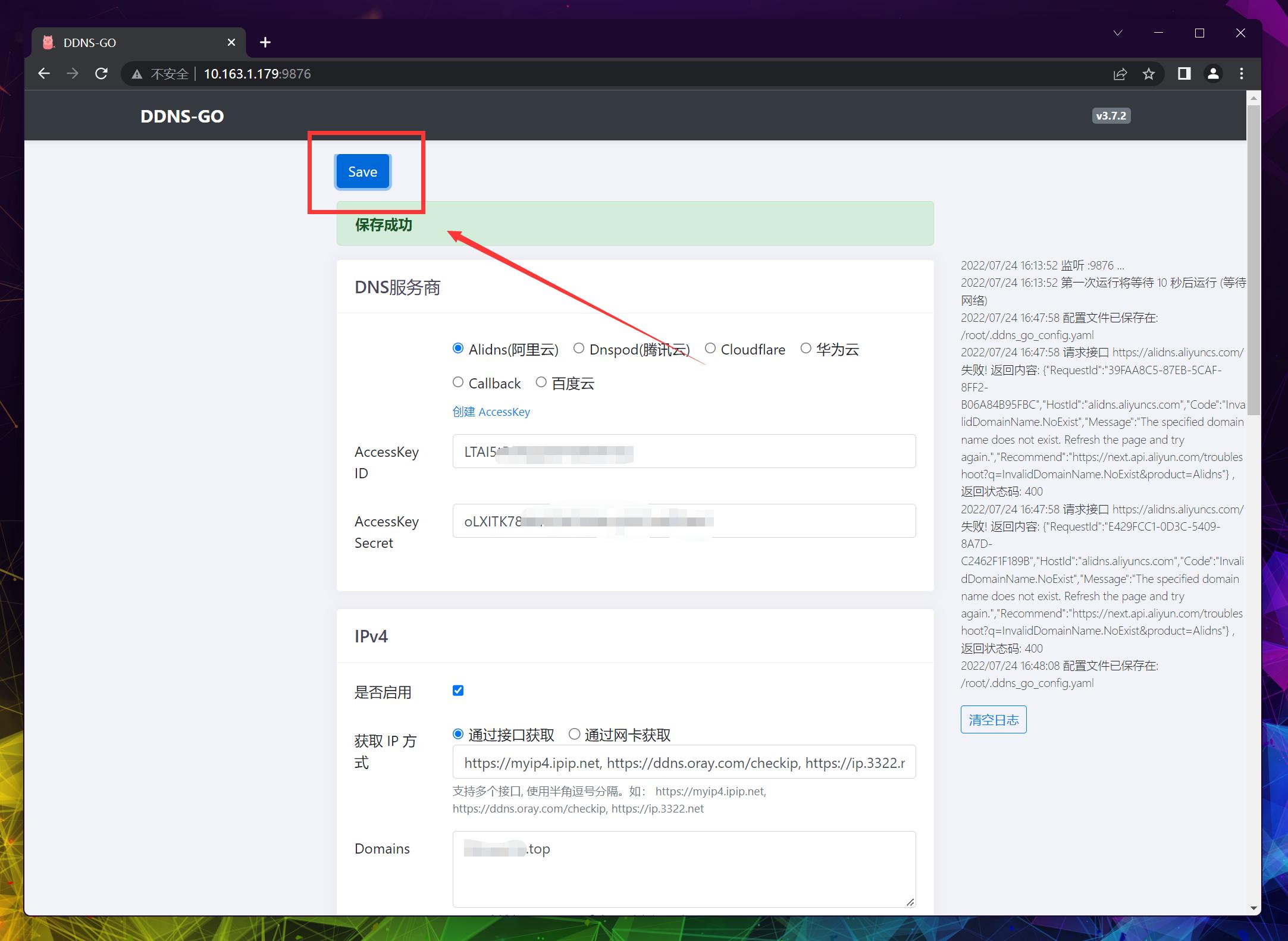
Task: Click the 不安全 site security icon
Action: 137,73
